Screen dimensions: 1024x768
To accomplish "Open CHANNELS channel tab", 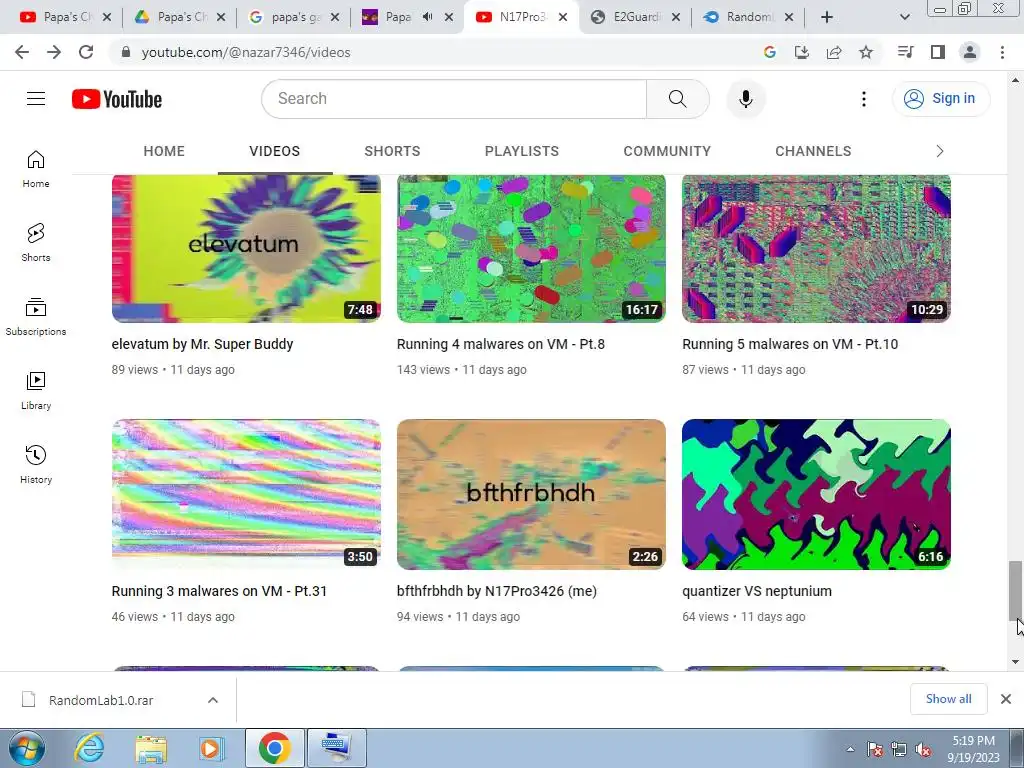I will (813, 151).
